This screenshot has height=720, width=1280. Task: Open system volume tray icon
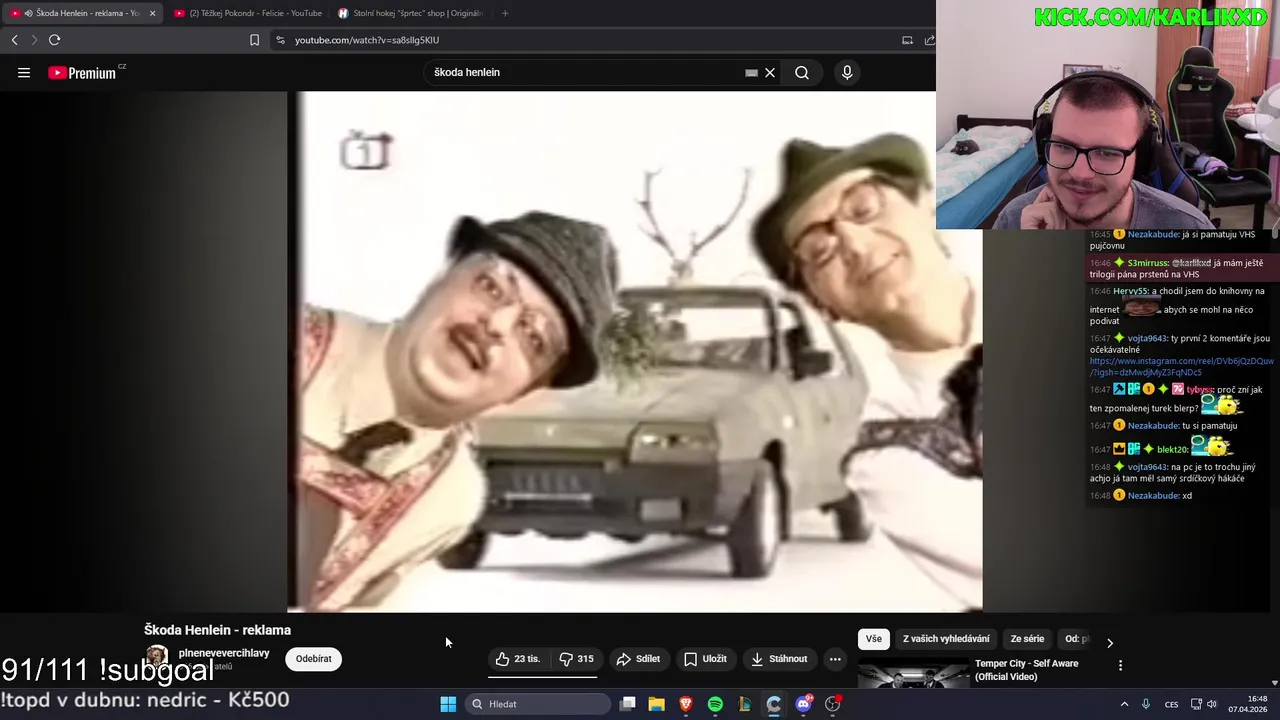[1212, 704]
